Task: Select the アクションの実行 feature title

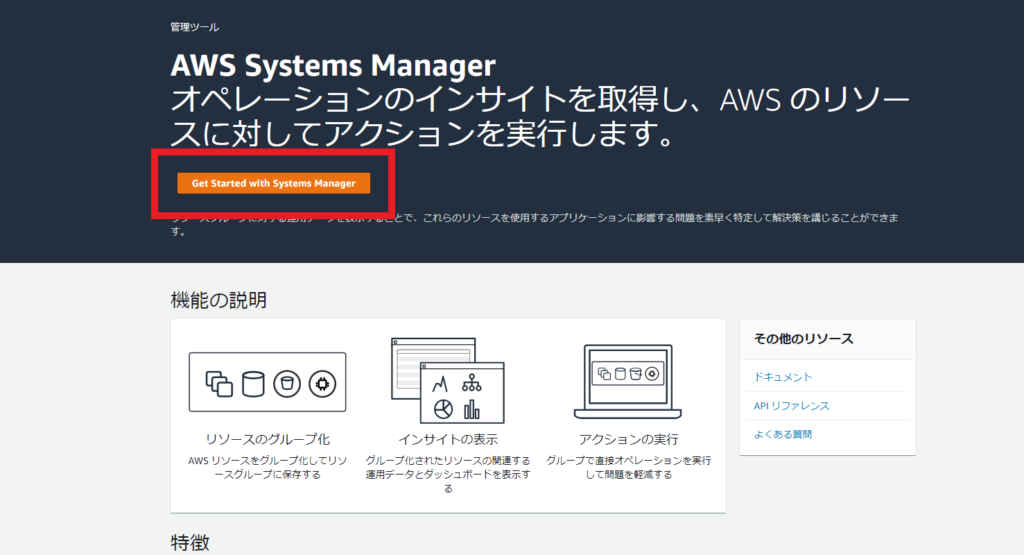Action: click(x=628, y=439)
